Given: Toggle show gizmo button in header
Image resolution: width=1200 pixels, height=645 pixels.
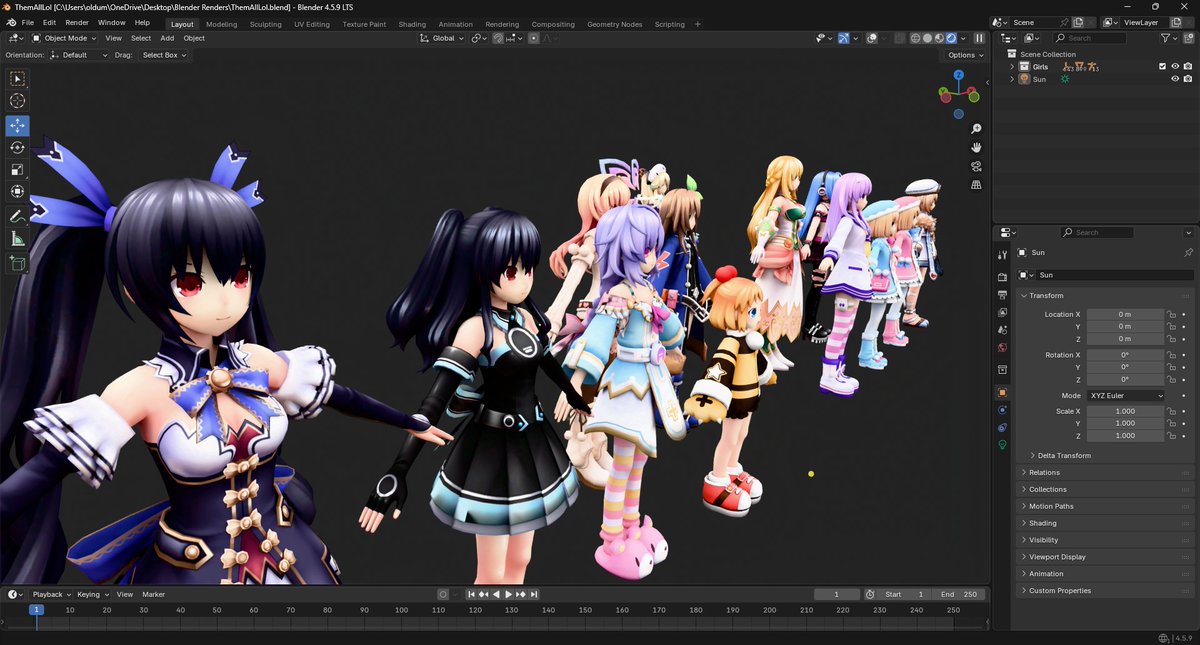Looking at the screenshot, I should click(x=844, y=38).
